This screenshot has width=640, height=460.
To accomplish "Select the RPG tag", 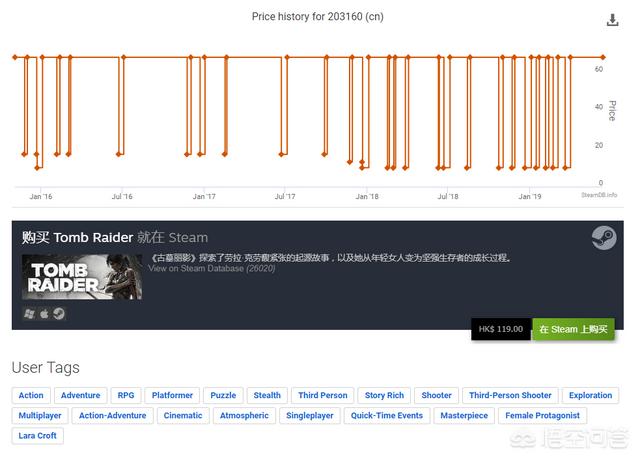I will 126,396.
